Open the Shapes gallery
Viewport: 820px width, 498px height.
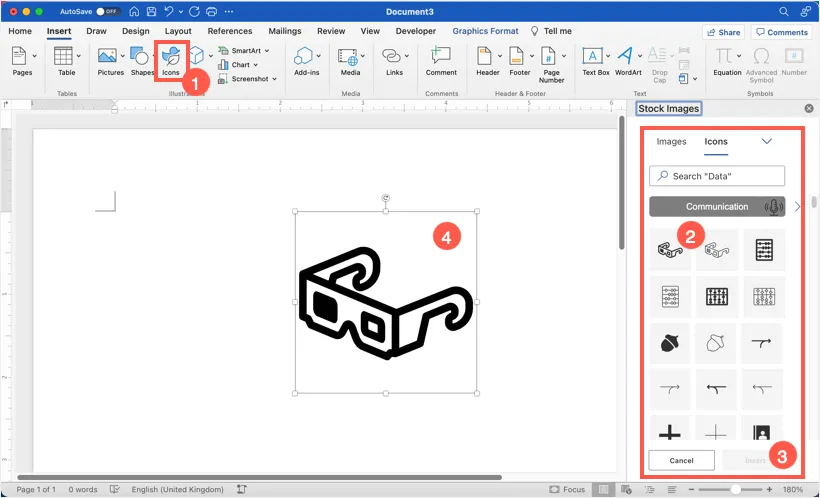pyautogui.click(x=140, y=60)
